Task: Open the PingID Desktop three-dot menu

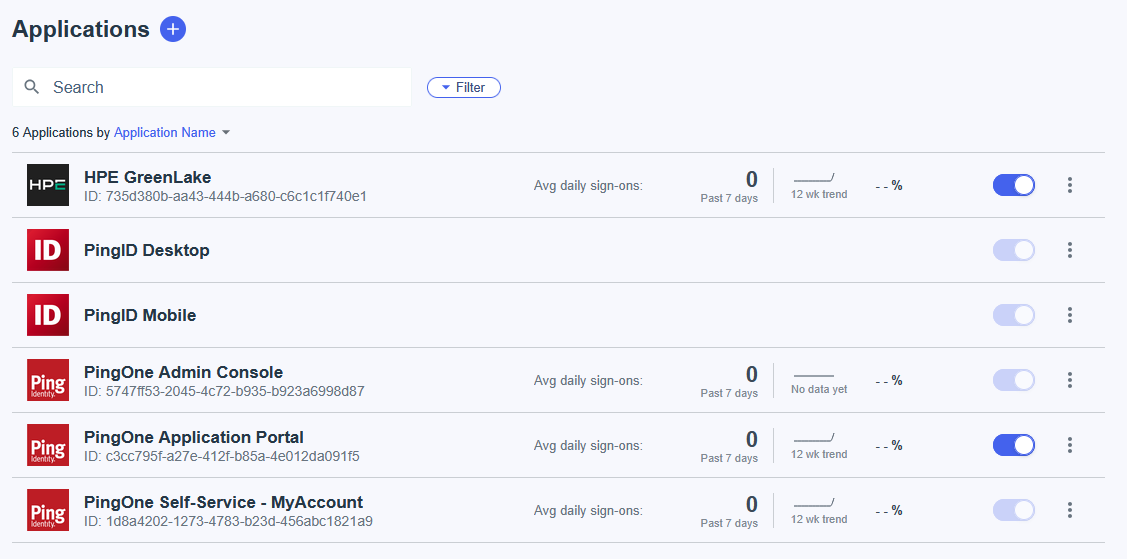Action: point(1069,250)
